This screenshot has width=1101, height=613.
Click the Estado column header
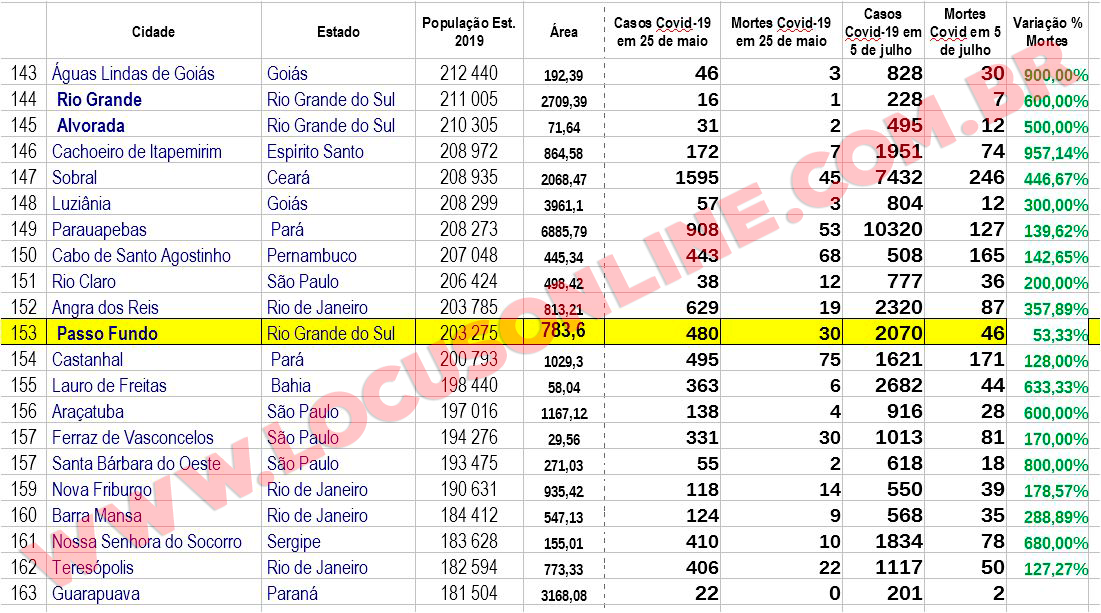click(338, 32)
